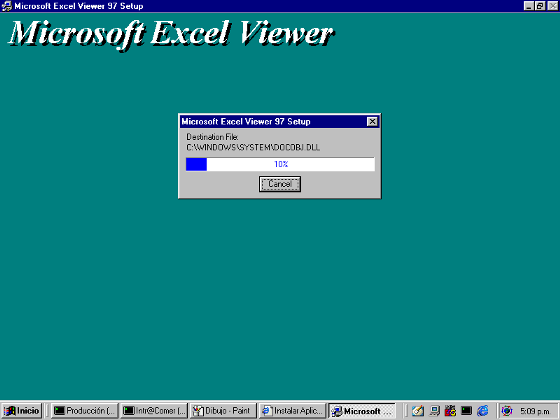Click the globe icon in system tray
The height and width of the screenshot is (420, 560).
(x=507, y=411)
